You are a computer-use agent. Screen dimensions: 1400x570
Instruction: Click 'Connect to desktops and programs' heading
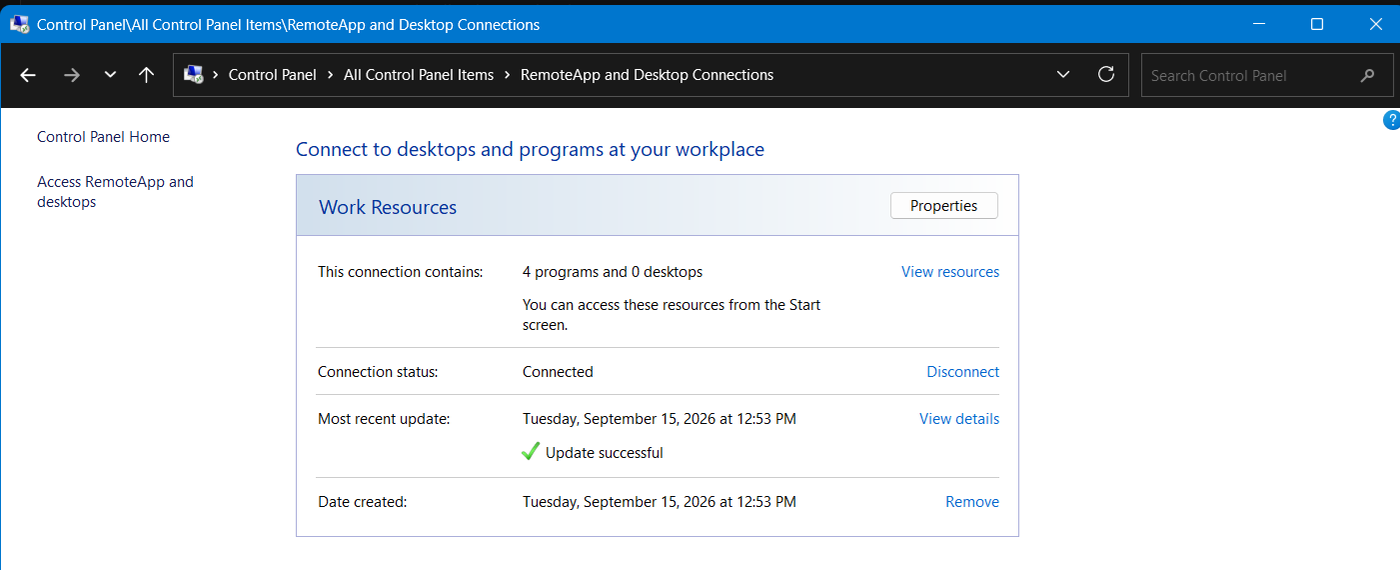tap(530, 150)
